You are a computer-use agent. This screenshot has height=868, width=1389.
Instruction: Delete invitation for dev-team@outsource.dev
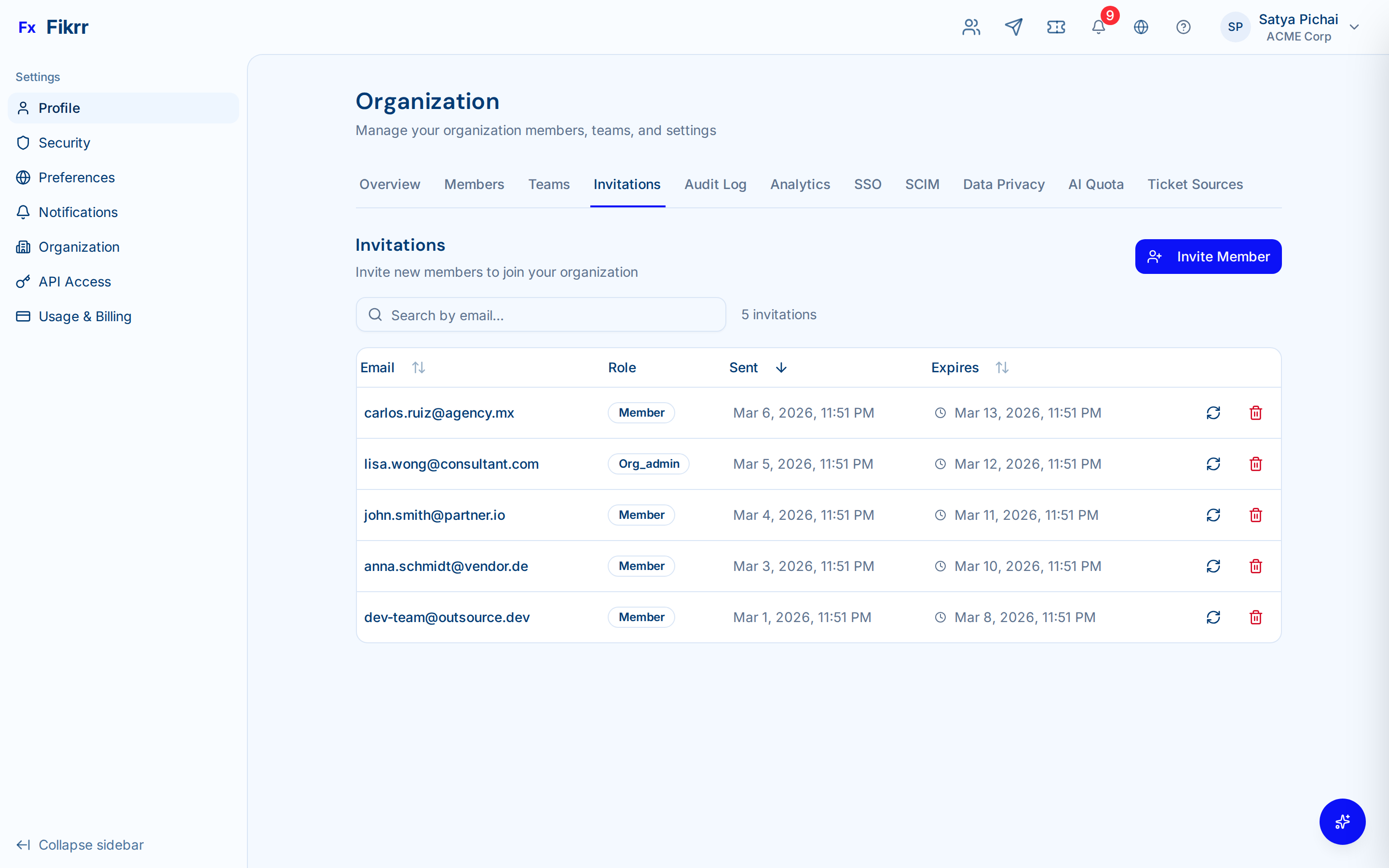point(1255,617)
